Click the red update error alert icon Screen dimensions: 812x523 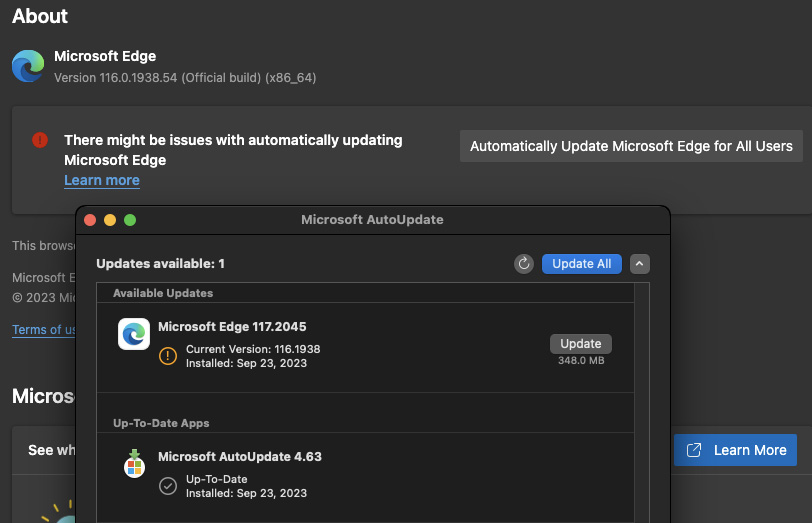[x=40, y=140]
